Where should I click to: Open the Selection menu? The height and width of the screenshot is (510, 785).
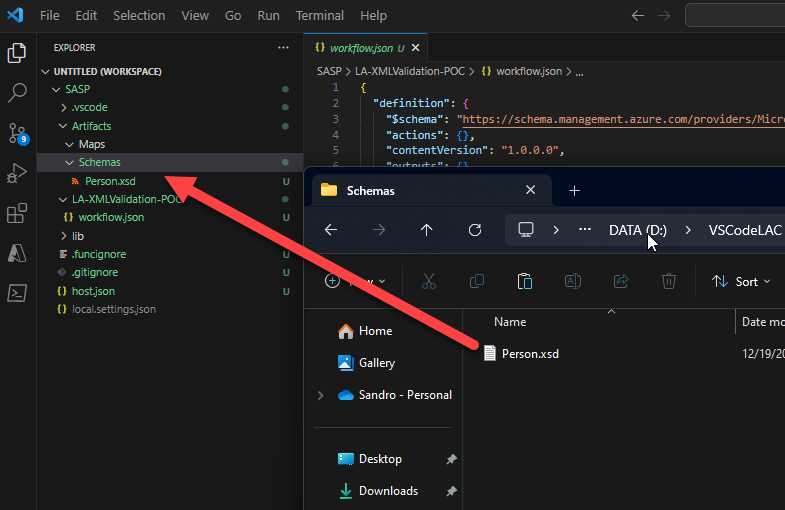(x=139, y=16)
